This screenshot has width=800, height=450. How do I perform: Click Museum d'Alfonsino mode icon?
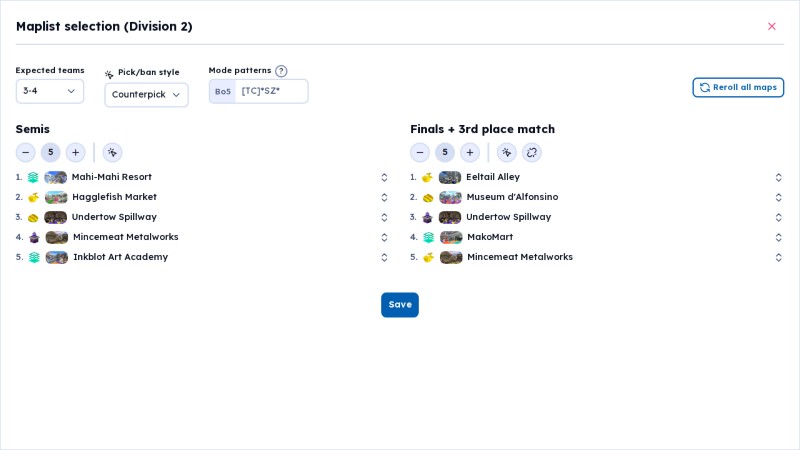428,197
